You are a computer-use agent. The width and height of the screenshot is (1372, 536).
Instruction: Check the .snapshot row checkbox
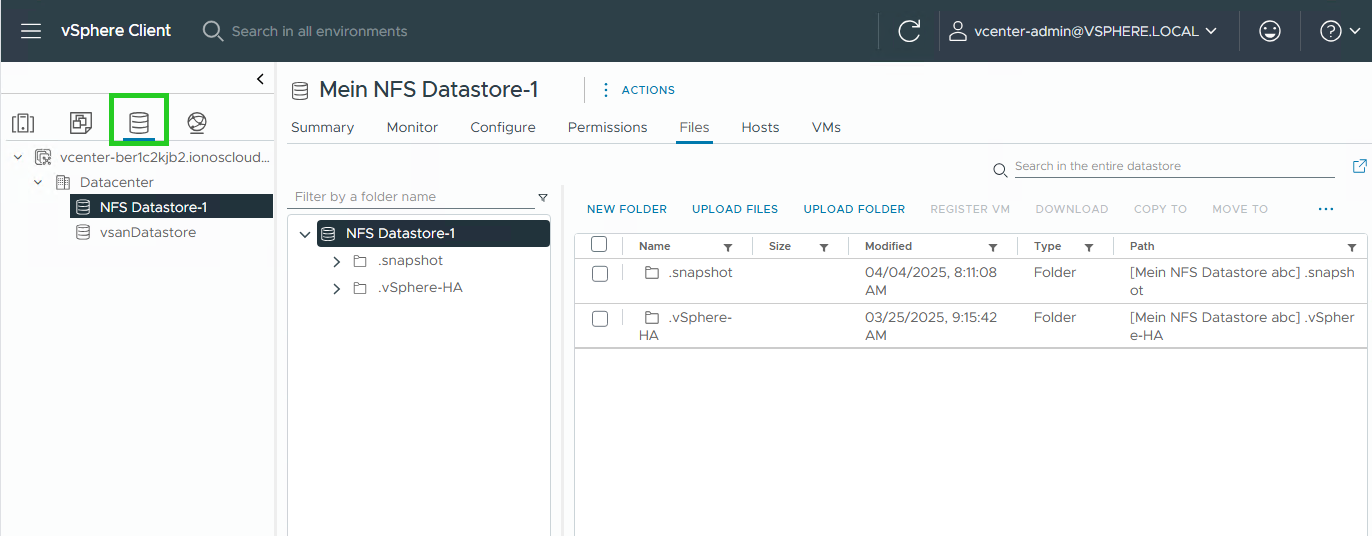(x=600, y=274)
